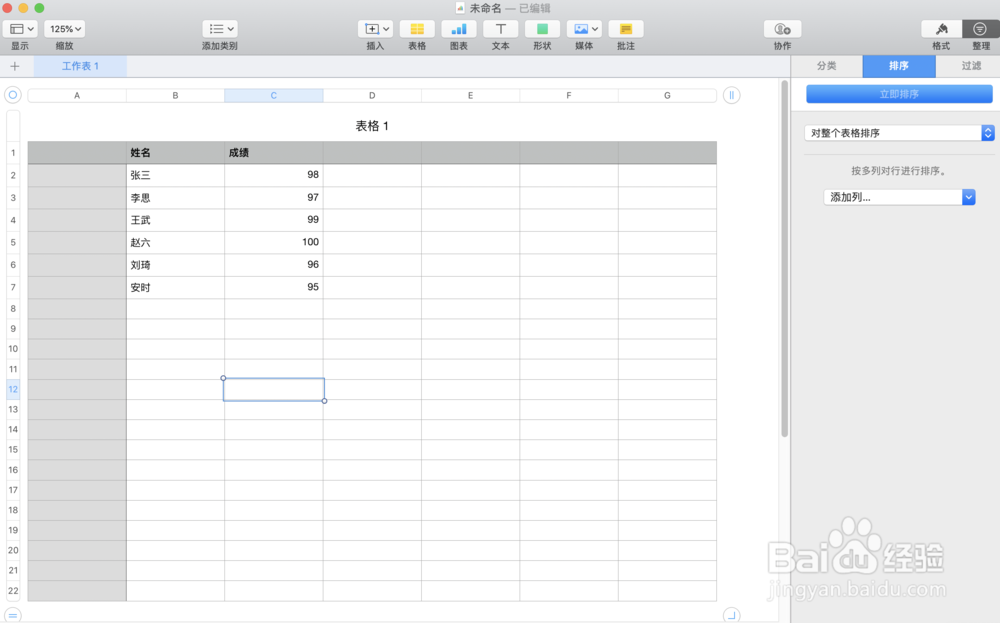
Task: Select column C header
Action: [274, 95]
